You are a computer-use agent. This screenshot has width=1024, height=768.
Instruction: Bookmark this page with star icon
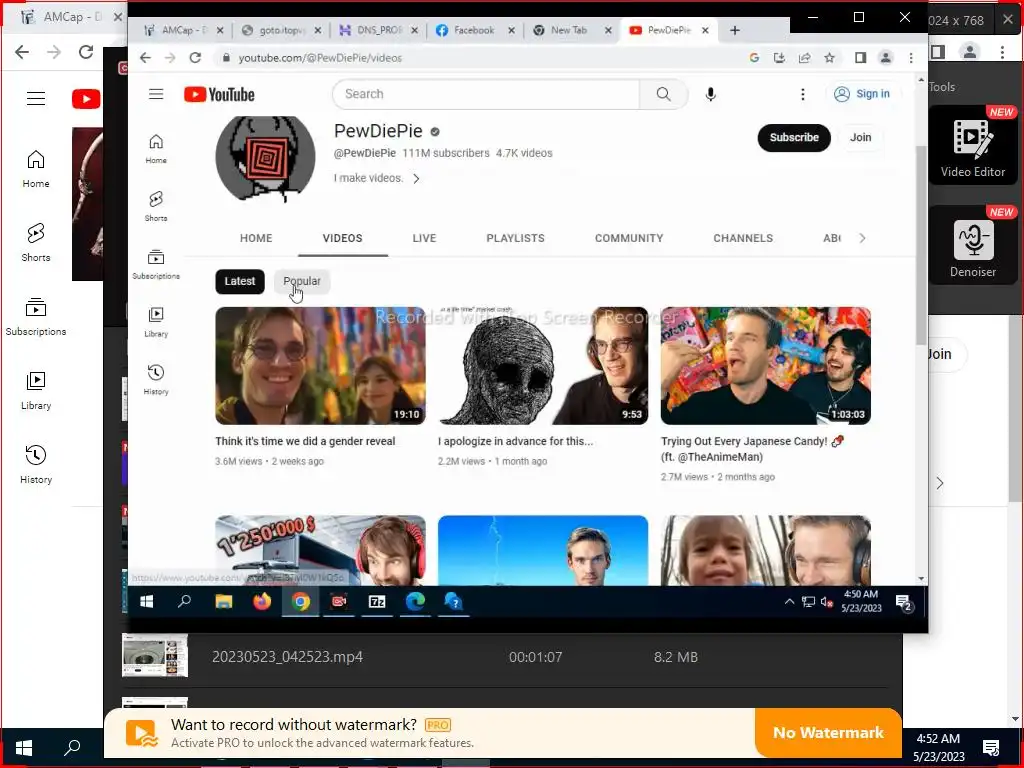coord(829,57)
